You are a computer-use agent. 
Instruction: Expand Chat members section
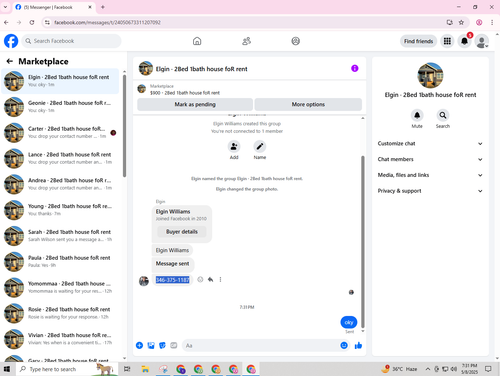tap(430, 159)
